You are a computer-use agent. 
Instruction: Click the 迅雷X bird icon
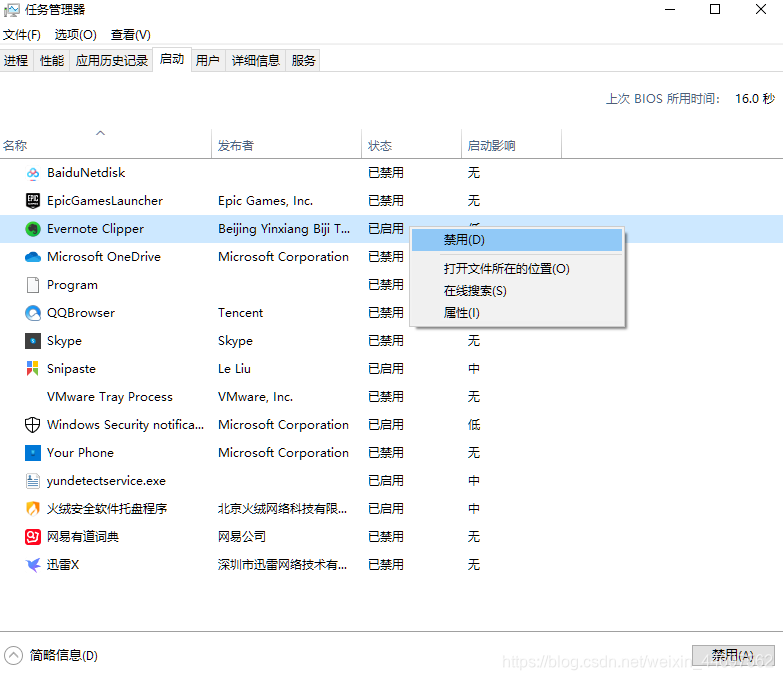(32, 565)
